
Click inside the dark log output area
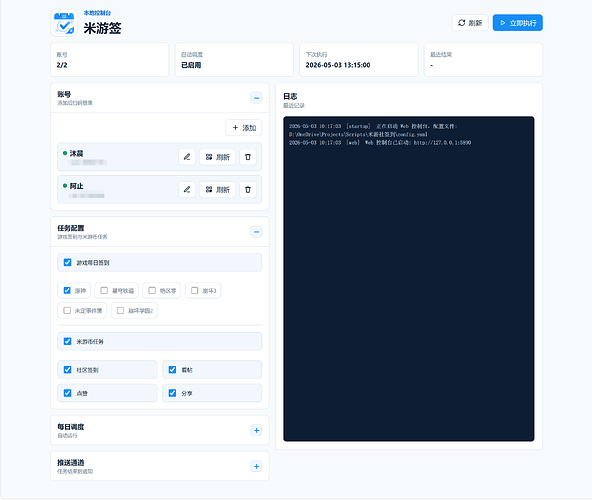pyautogui.click(x=409, y=279)
